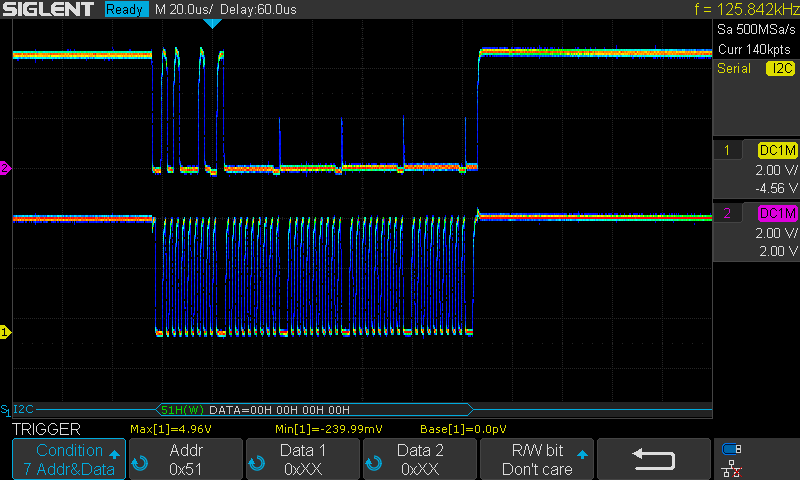Click the blue trigger position marker at top
Viewport: 800px width, 480px height.
pos(212,23)
